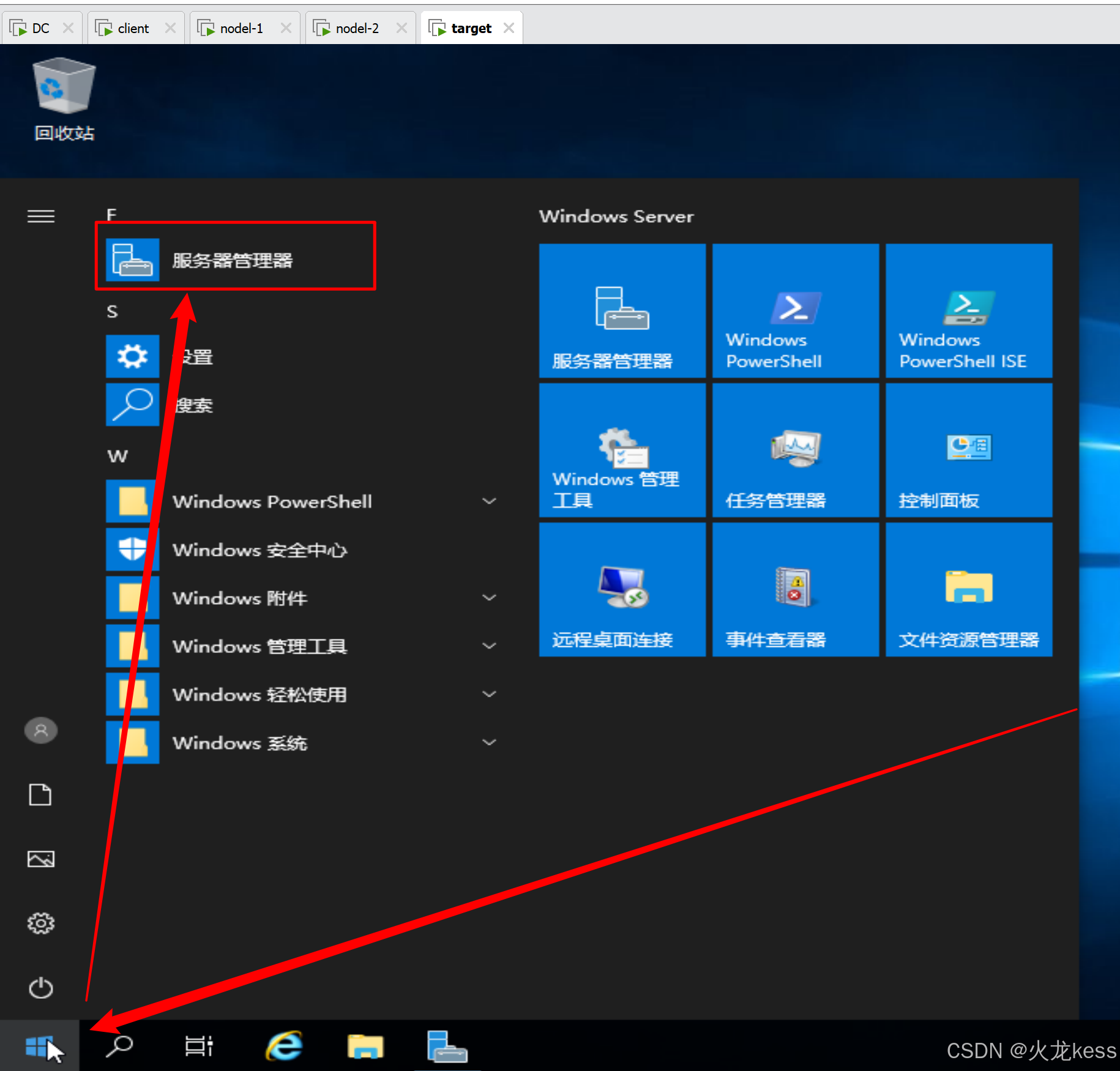The height and width of the screenshot is (1071, 1120).
Task: Launch Internet Explorer from the taskbar
Action: [284, 1046]
